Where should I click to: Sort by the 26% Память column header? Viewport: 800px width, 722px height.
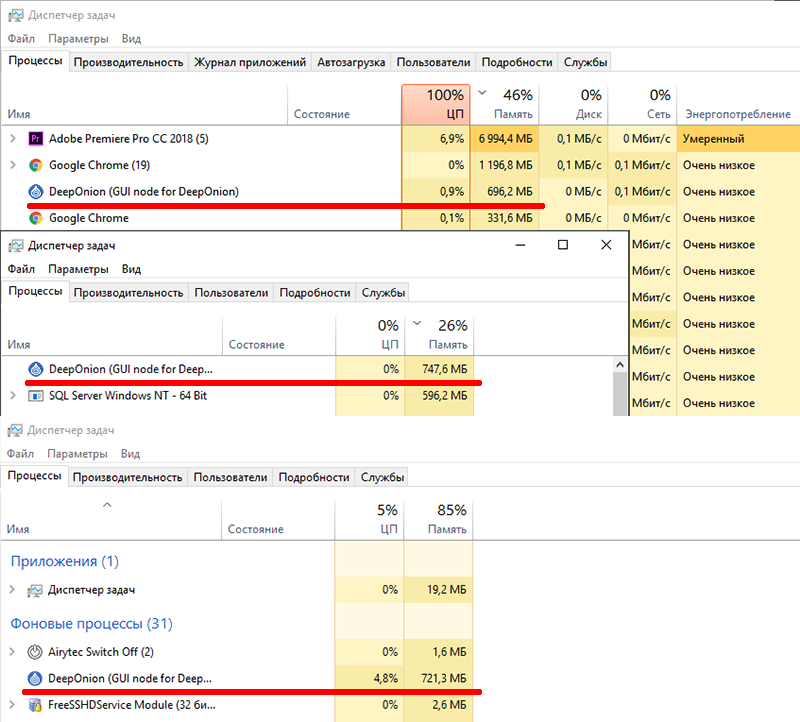[x=439, y=335]
